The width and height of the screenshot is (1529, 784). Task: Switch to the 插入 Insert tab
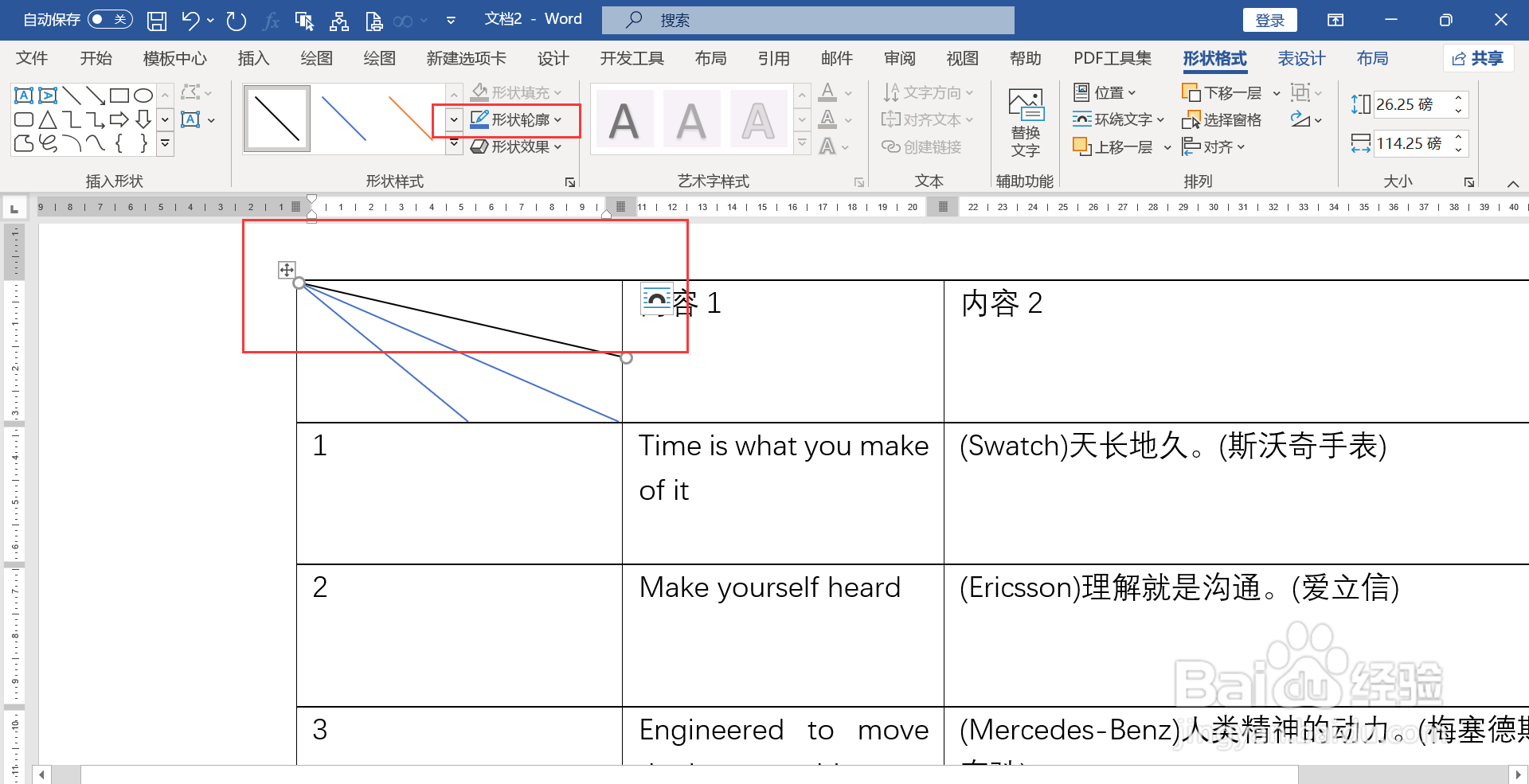coord(253,58)
